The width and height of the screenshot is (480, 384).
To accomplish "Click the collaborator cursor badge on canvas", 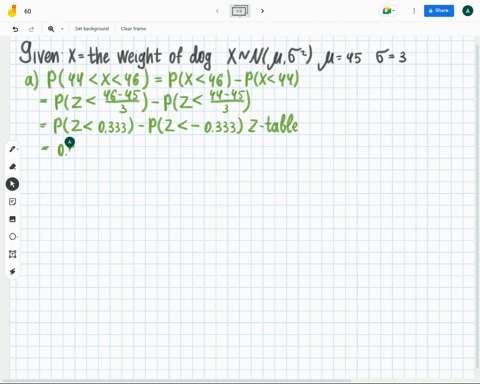I will point(70,142).
